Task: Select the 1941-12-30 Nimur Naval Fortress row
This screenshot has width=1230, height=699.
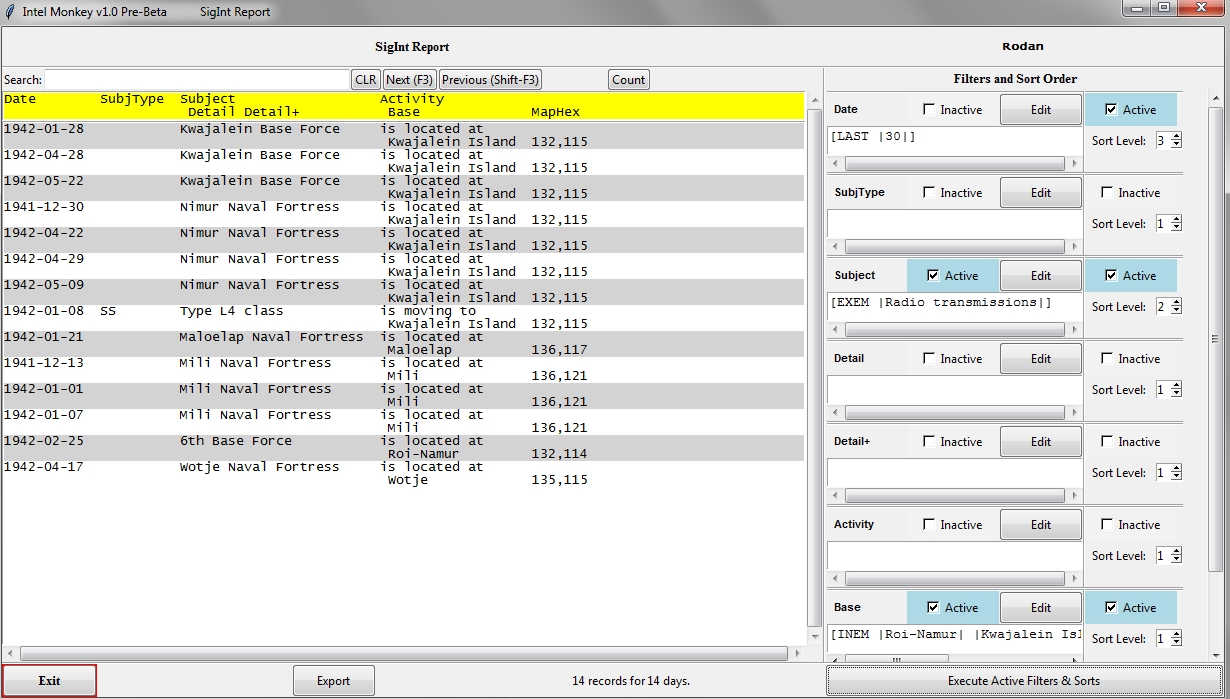Action: [x=404, y=213]
